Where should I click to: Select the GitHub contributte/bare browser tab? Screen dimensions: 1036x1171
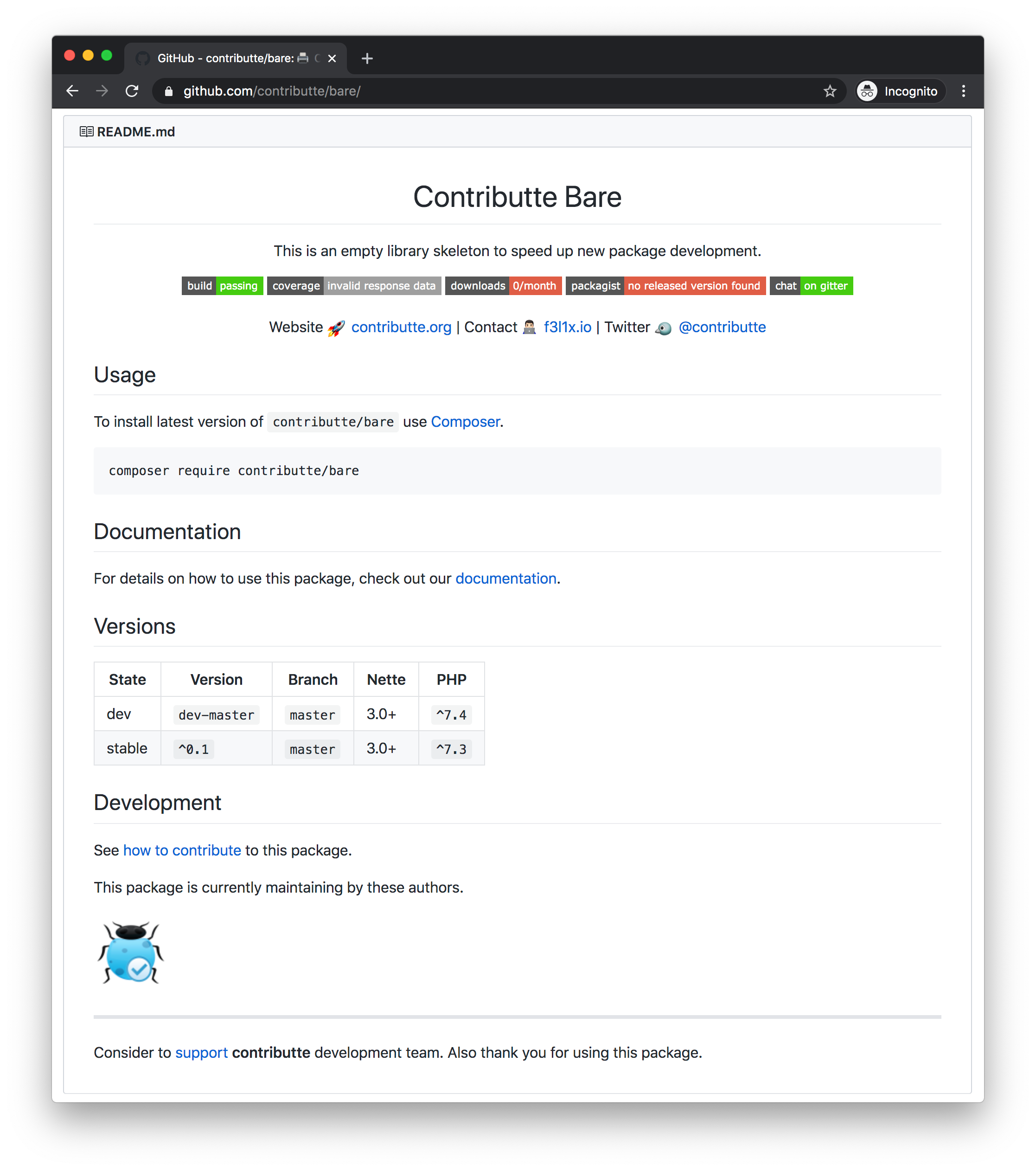(x=236, y=58)
